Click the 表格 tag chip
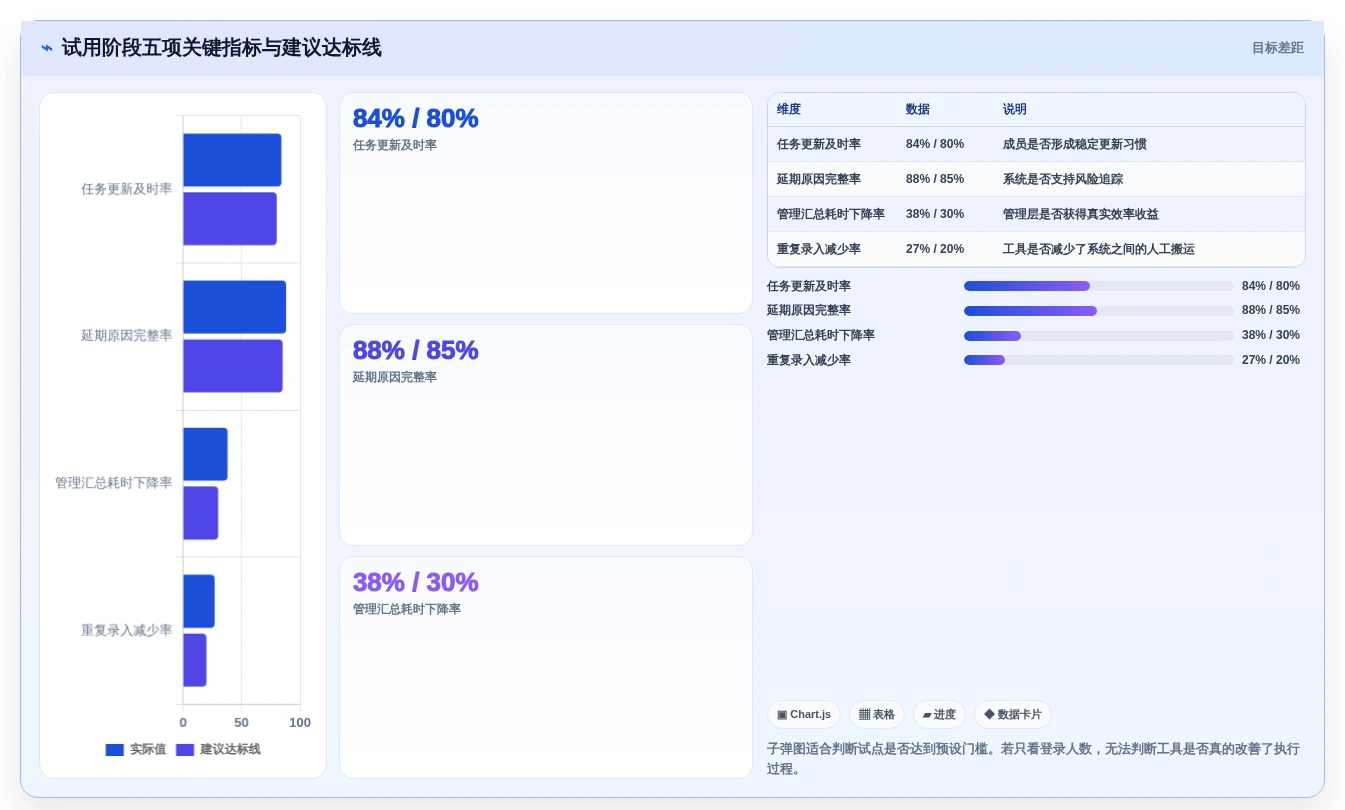The height and width of the screenshot is (810, 1345). [x=877, y=714]
